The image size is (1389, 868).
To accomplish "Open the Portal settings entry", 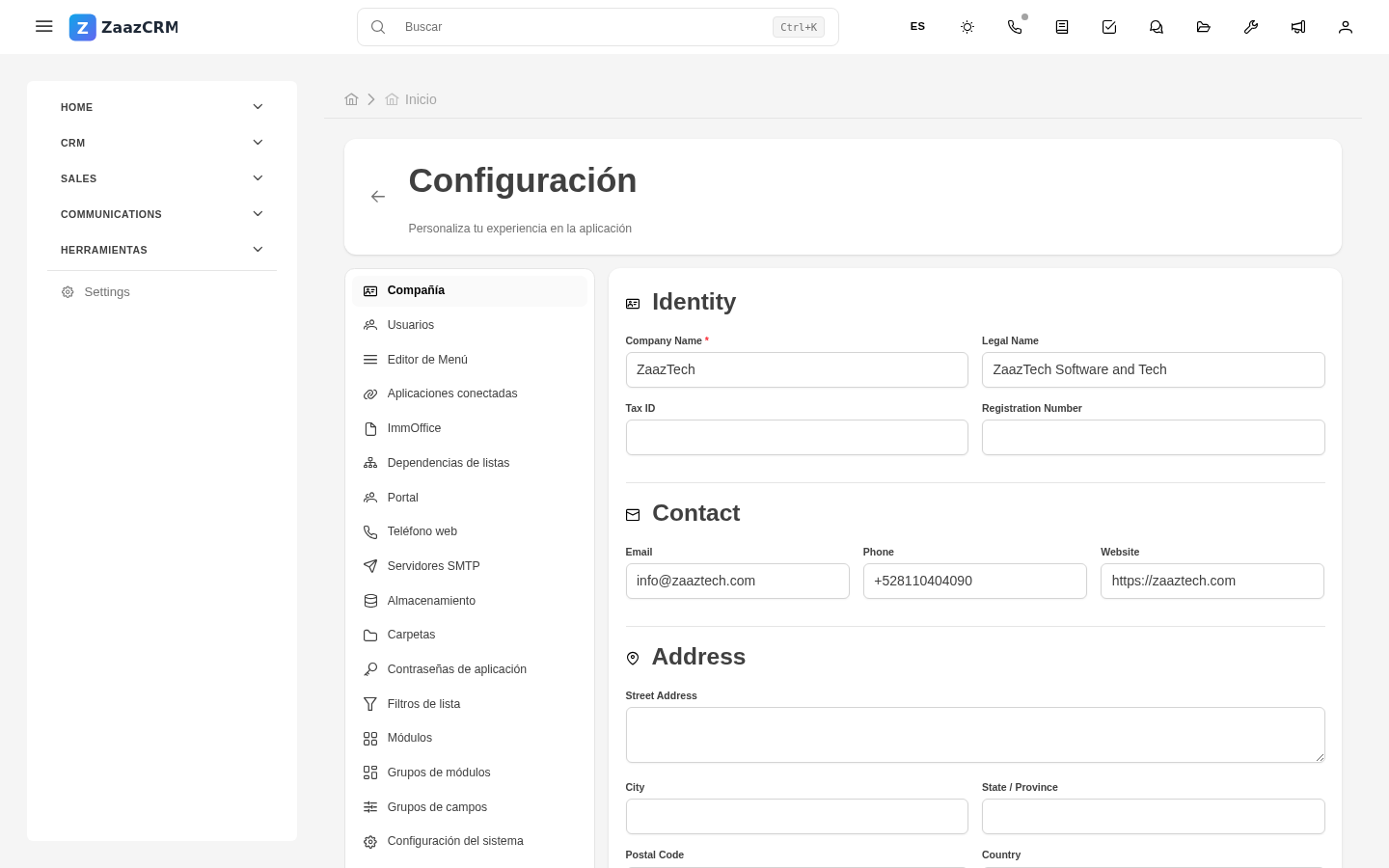I will click(x=470, y=498).
